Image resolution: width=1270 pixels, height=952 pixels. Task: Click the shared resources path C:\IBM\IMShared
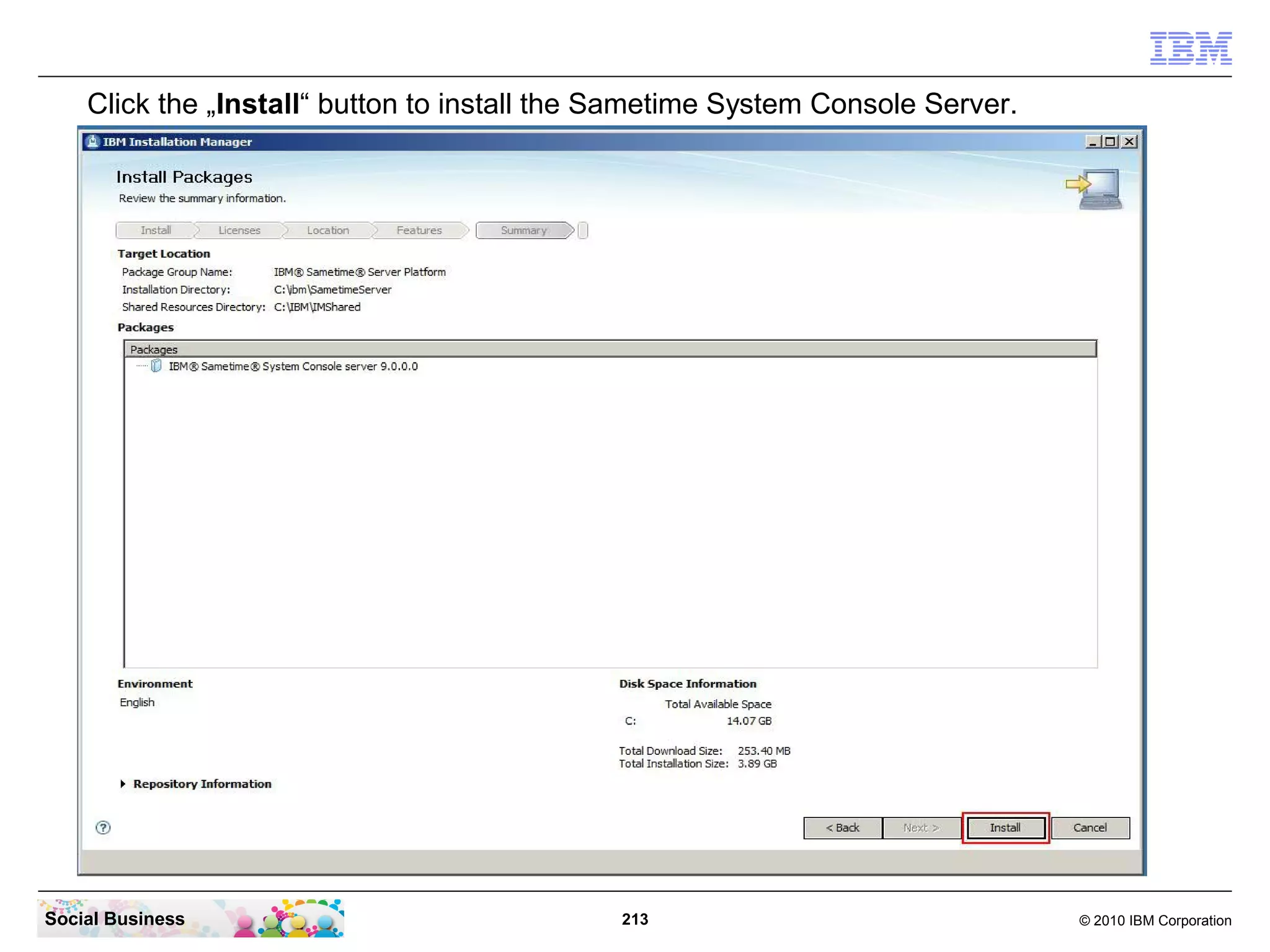point(317,307)
